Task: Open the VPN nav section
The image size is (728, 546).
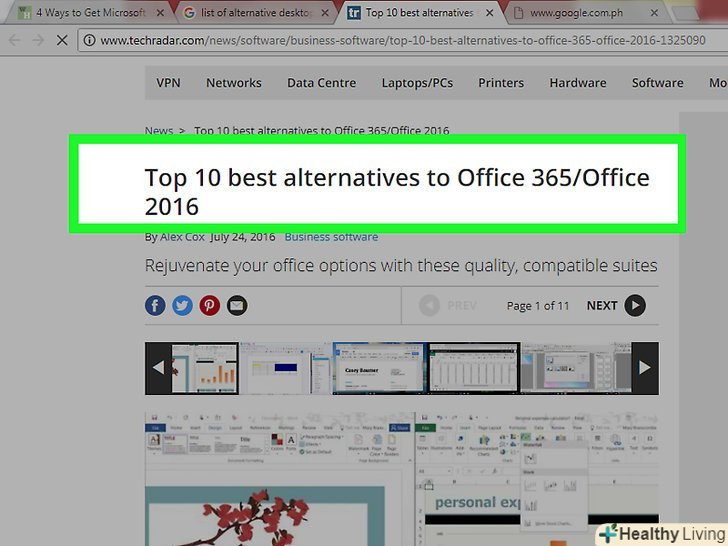Action: 168,83
